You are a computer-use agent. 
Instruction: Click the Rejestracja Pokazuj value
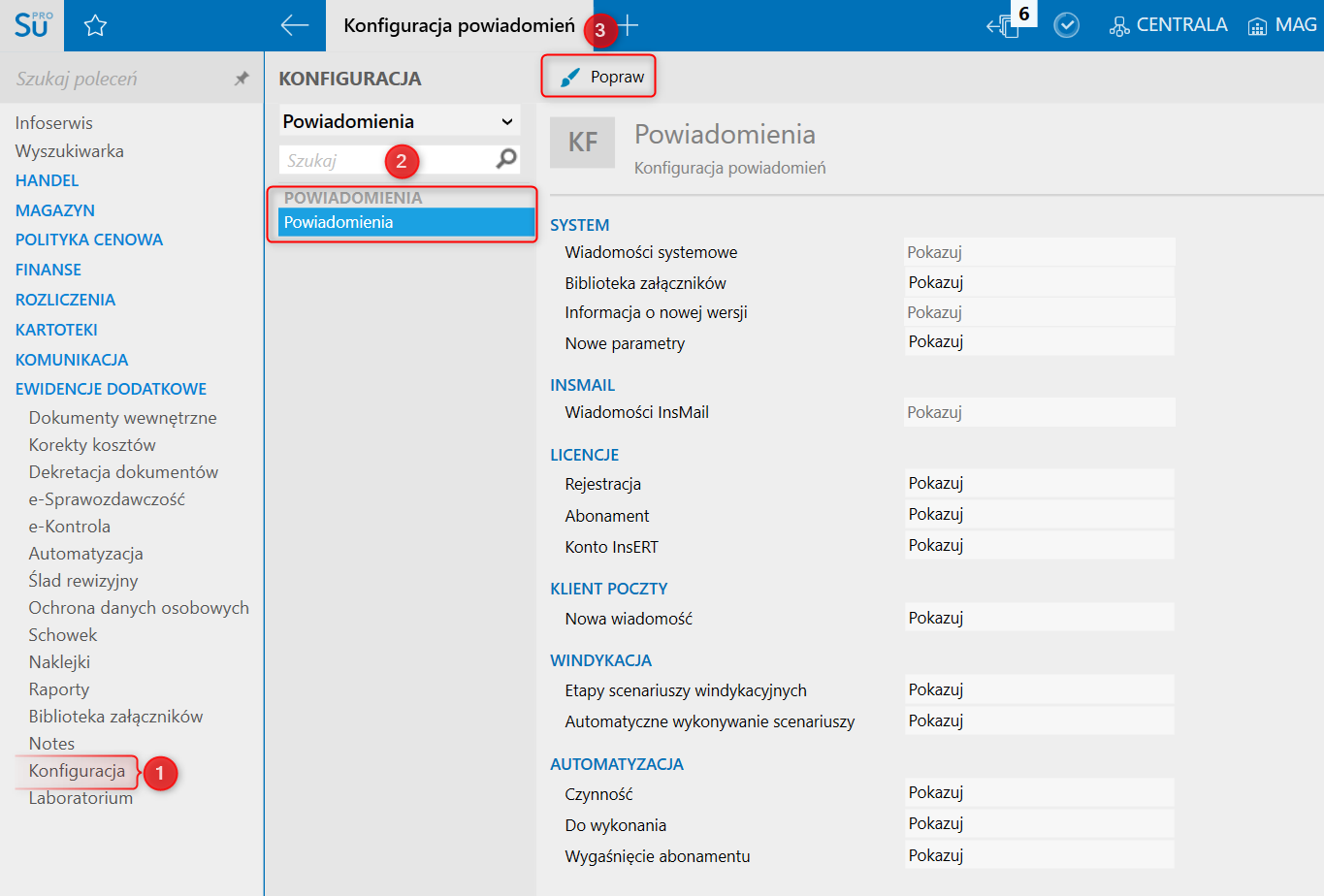pyautogui.click(x=1039, y=483)
